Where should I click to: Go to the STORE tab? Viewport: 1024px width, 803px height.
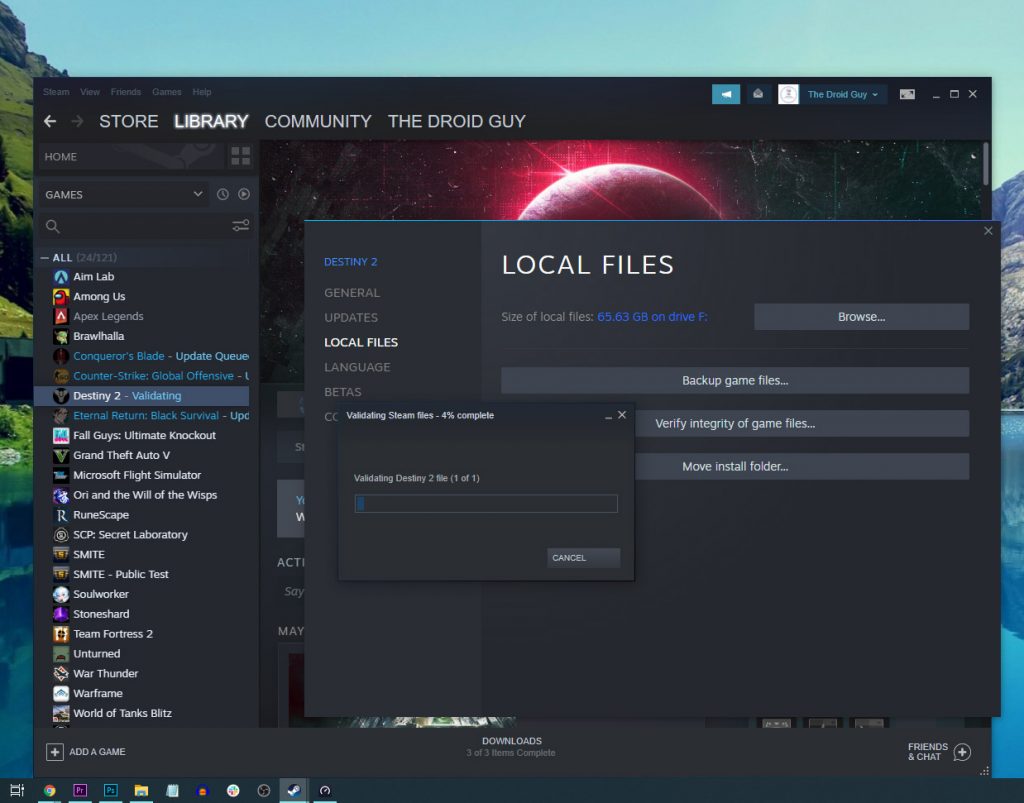coord(129,121)
